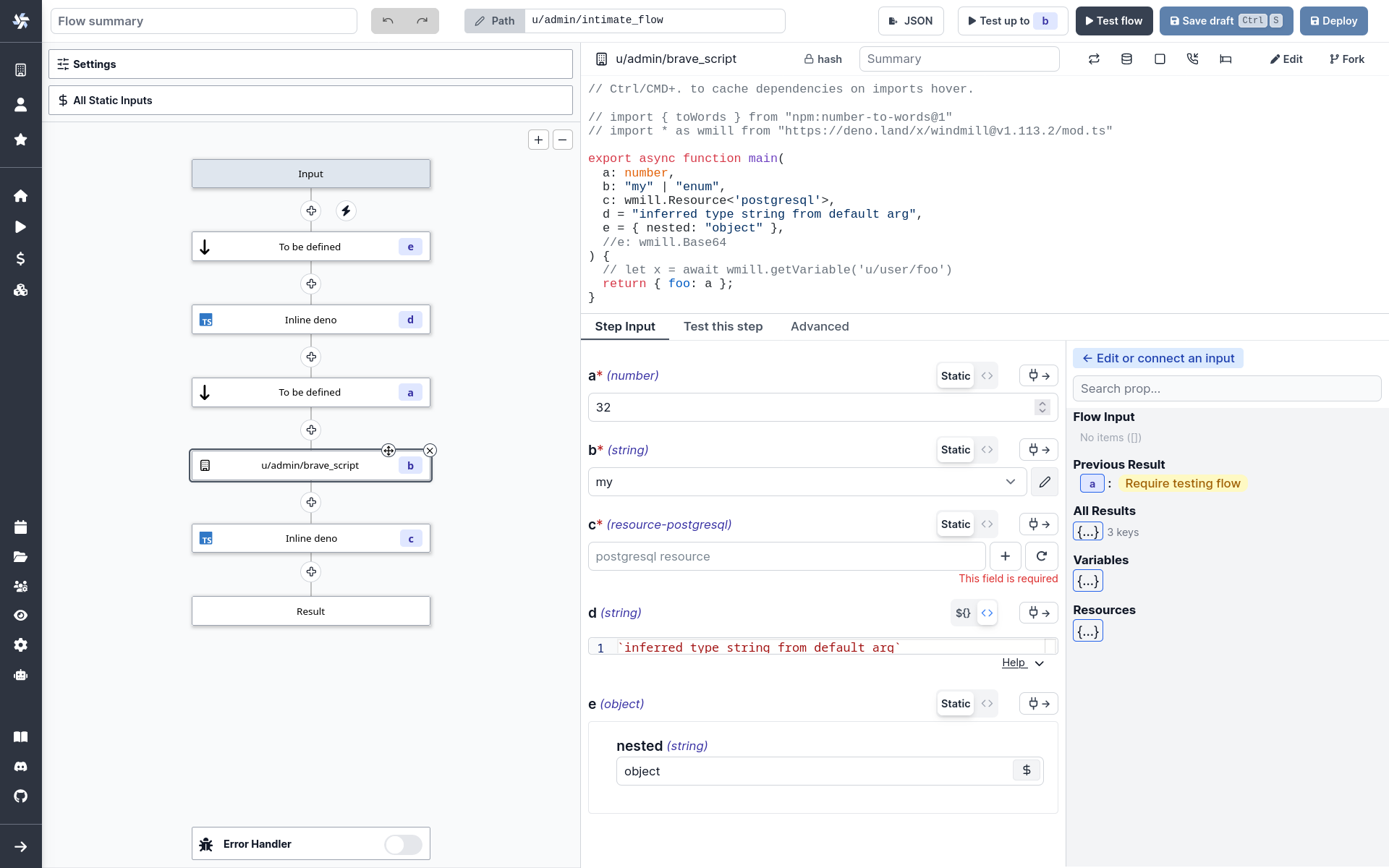Expand the All Static Inputs section
The width and height of the screenshot is (1389, 868).
click(310, 100)
